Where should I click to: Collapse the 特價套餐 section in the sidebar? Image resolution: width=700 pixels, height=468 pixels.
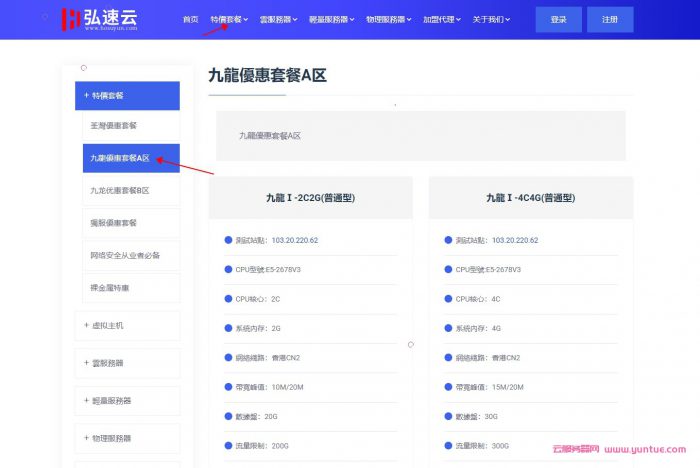(127, 96)
